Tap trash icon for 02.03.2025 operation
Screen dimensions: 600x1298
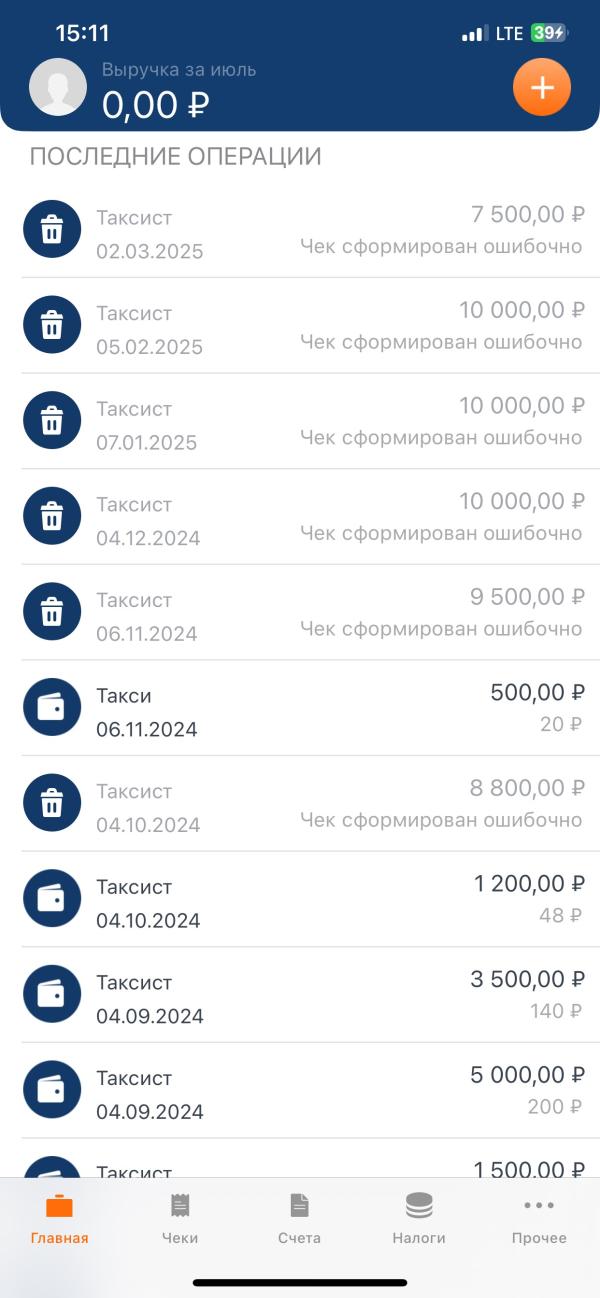click(52, 230)
